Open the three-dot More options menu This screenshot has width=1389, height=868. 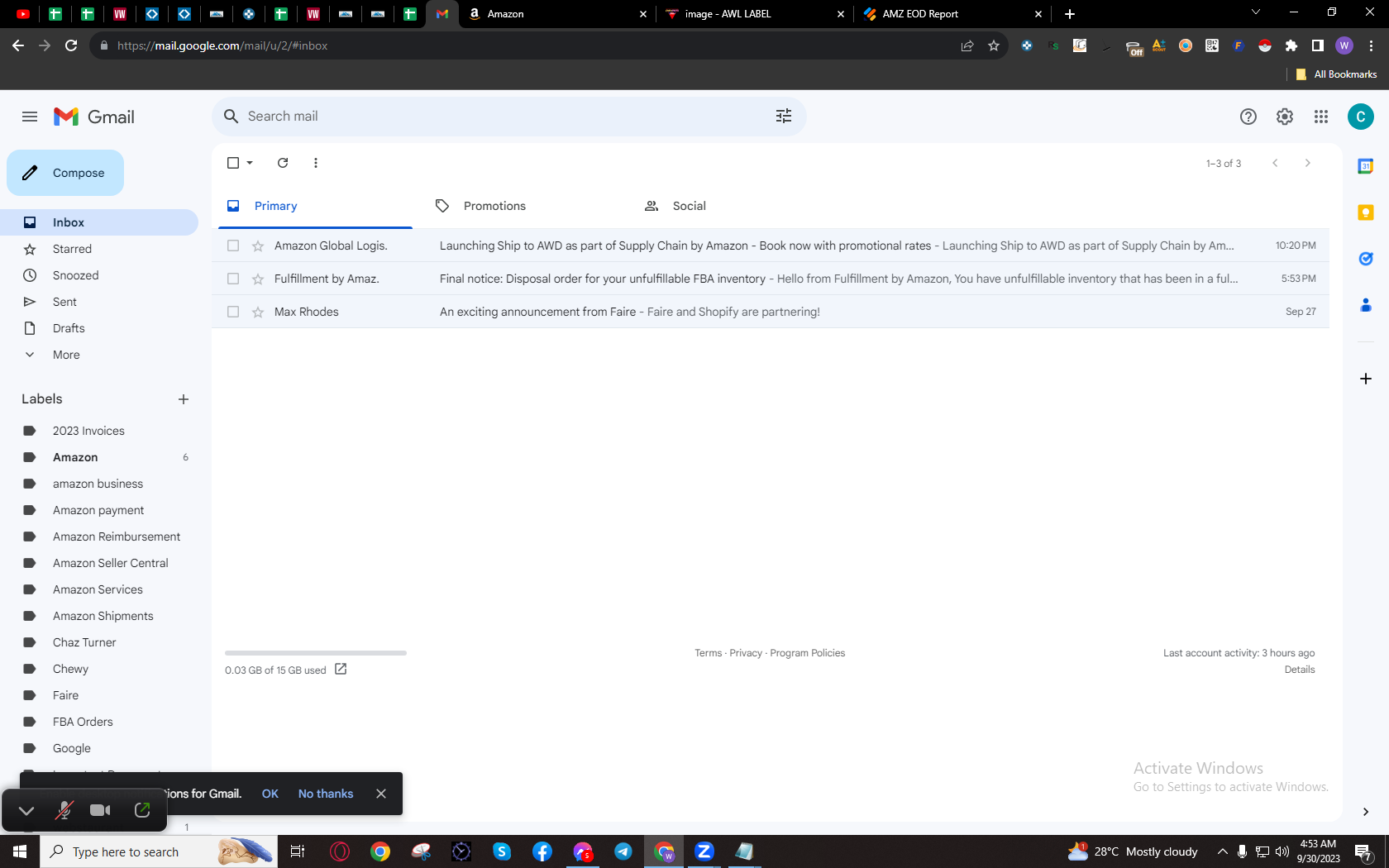(x=316, y=163)
